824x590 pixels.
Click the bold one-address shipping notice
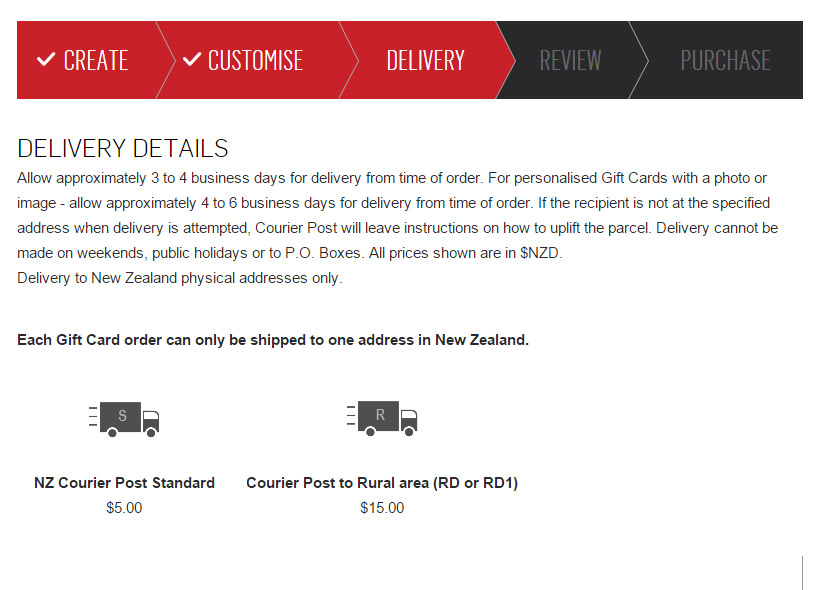pos(273,340)
